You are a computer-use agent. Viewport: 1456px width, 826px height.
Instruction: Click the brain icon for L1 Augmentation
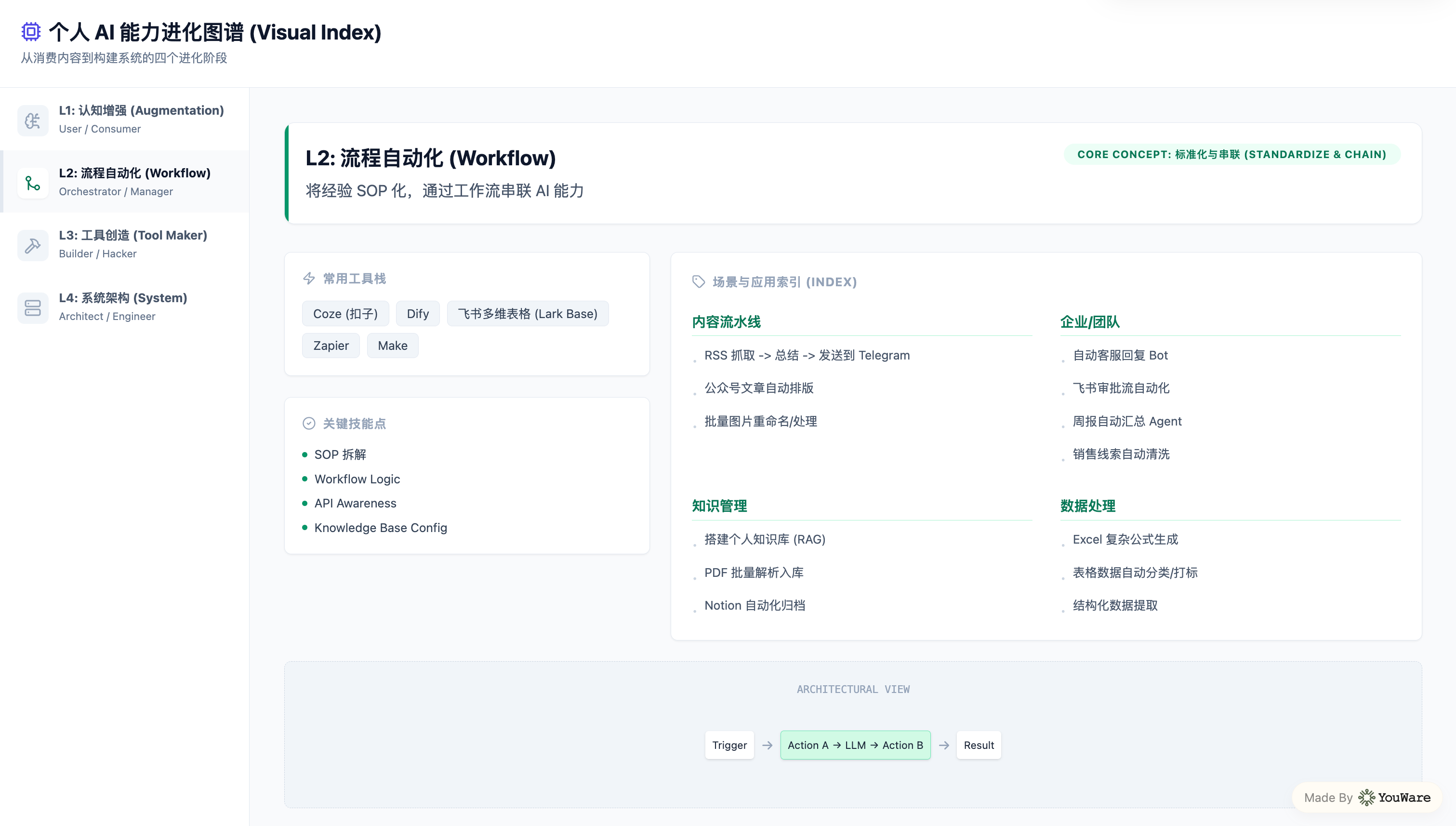point(33,120)
